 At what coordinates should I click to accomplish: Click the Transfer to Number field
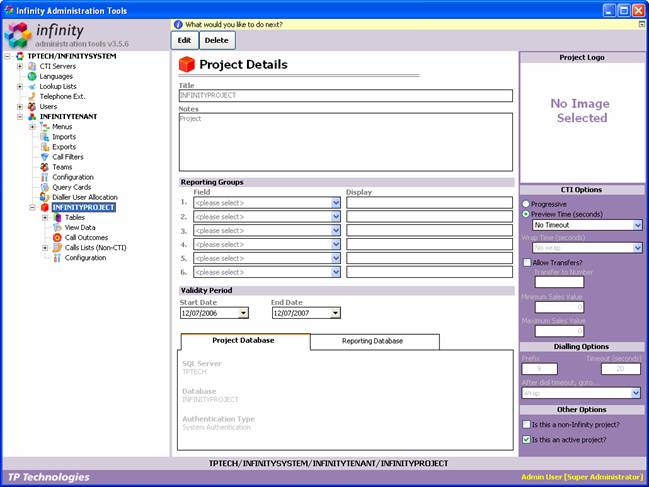click(559, 282)
